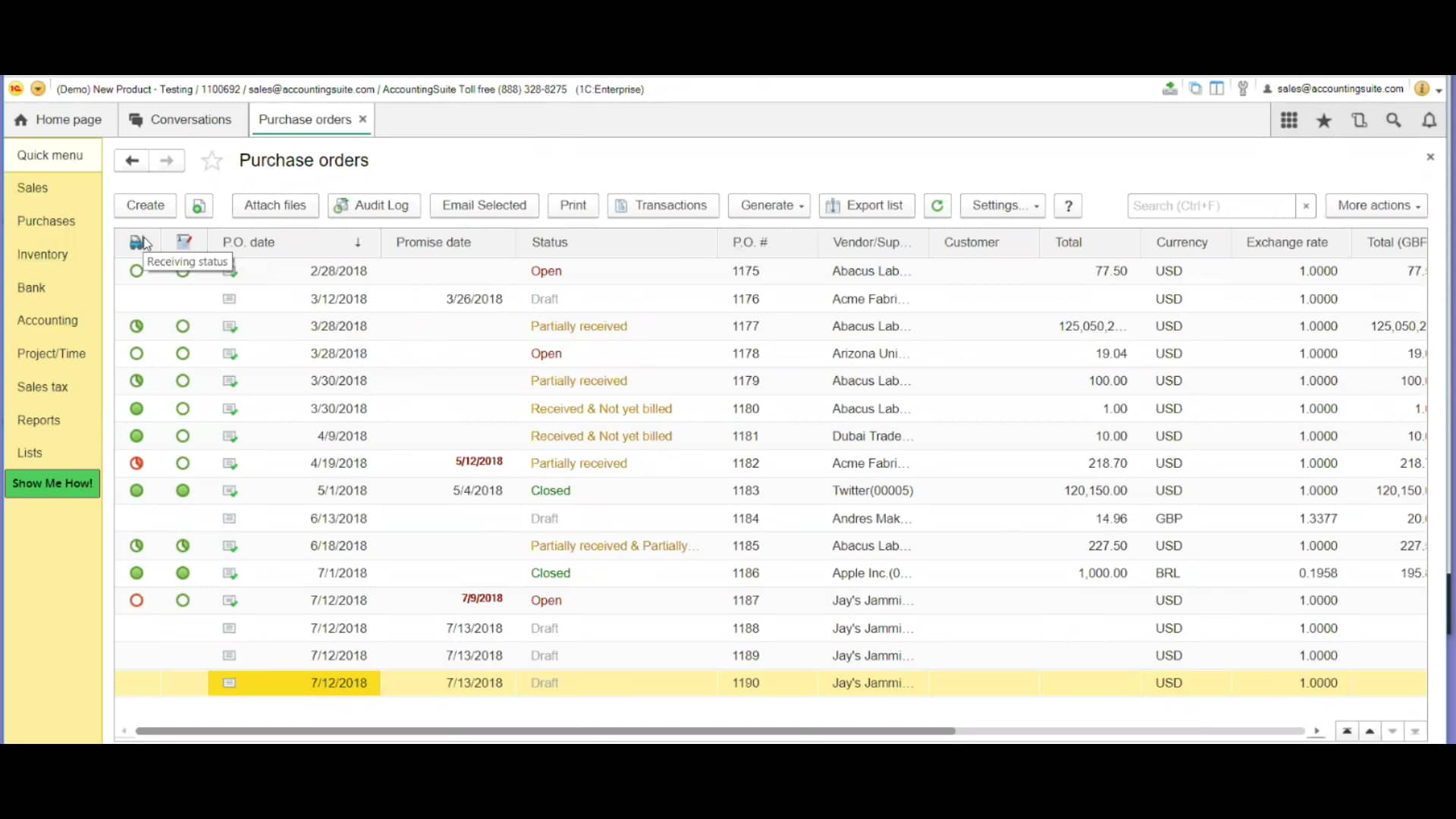This screenshot has width=1456, height=819.
Task: Click Status column header
Action: coord(616,242)
